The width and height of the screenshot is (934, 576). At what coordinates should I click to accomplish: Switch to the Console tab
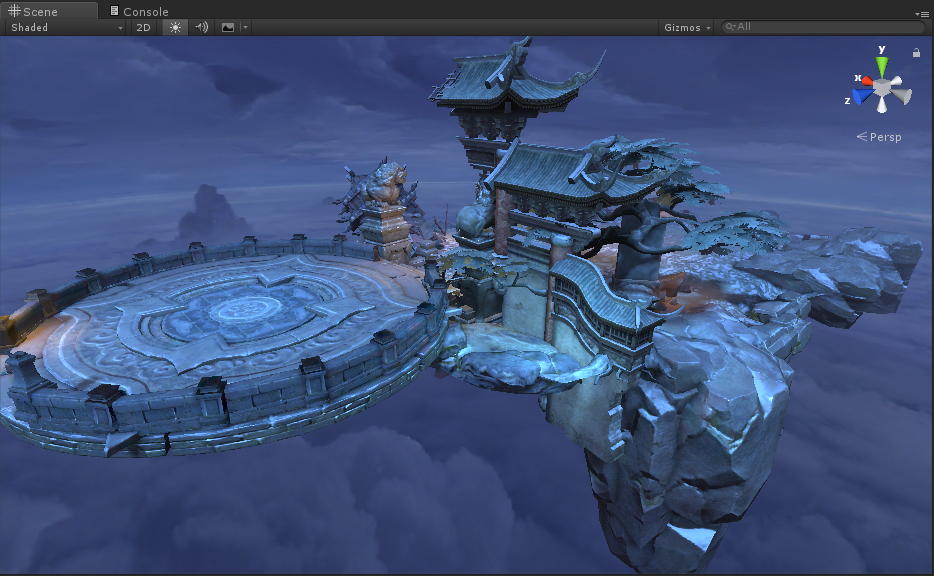coord(139,11)
